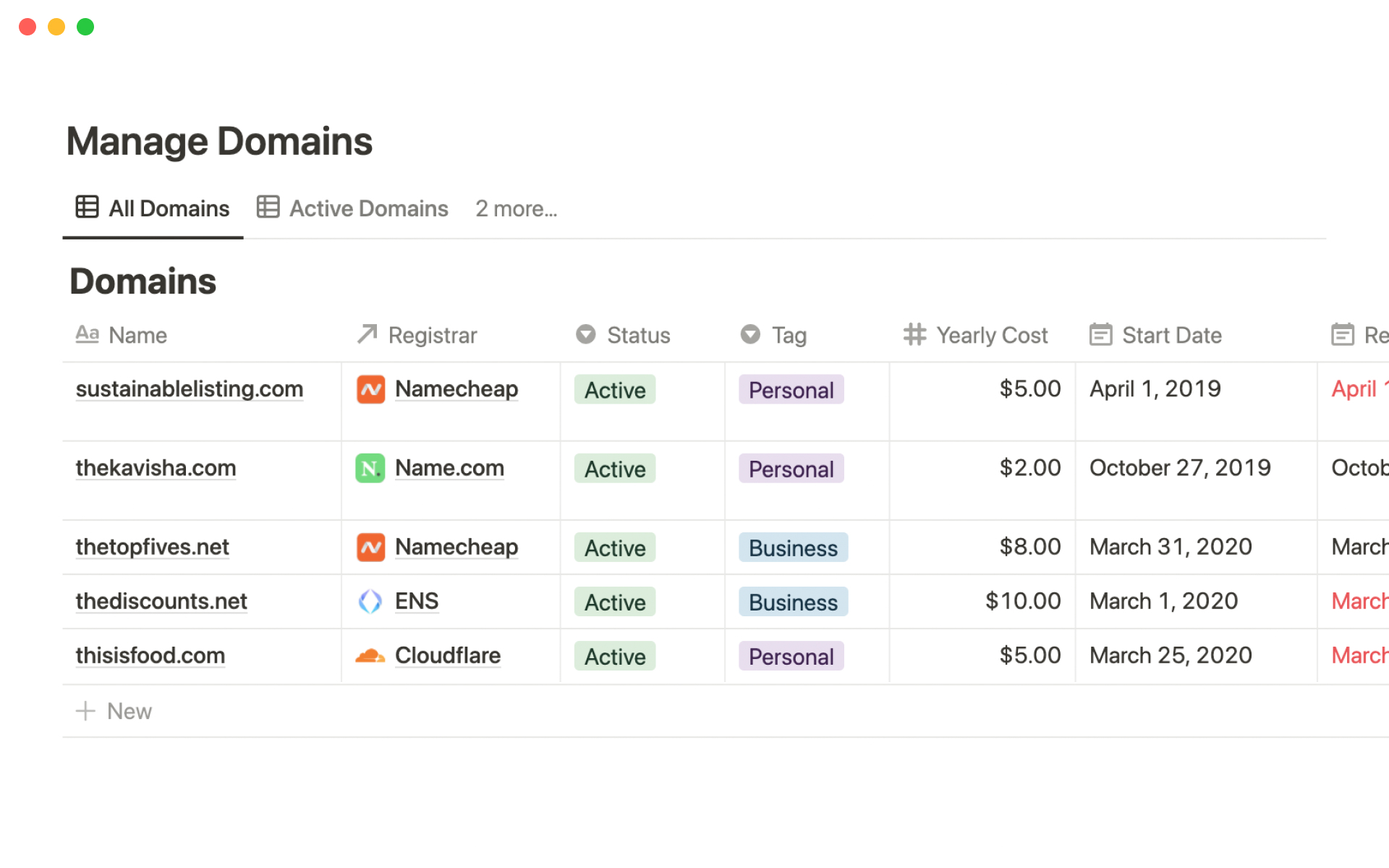The width and height of the screenshot is (1389, 868).
Task: Click the Namecheap icon in thetopfives.net row
Action: point(370,548)
